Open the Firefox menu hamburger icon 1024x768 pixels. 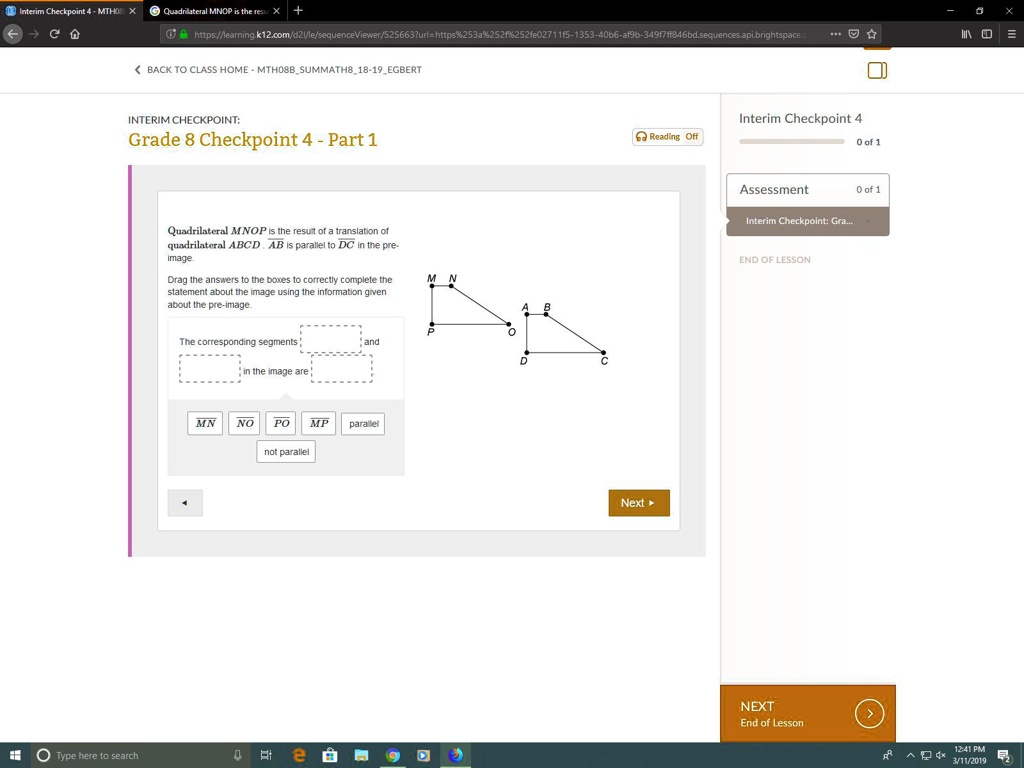(1012, 33)
